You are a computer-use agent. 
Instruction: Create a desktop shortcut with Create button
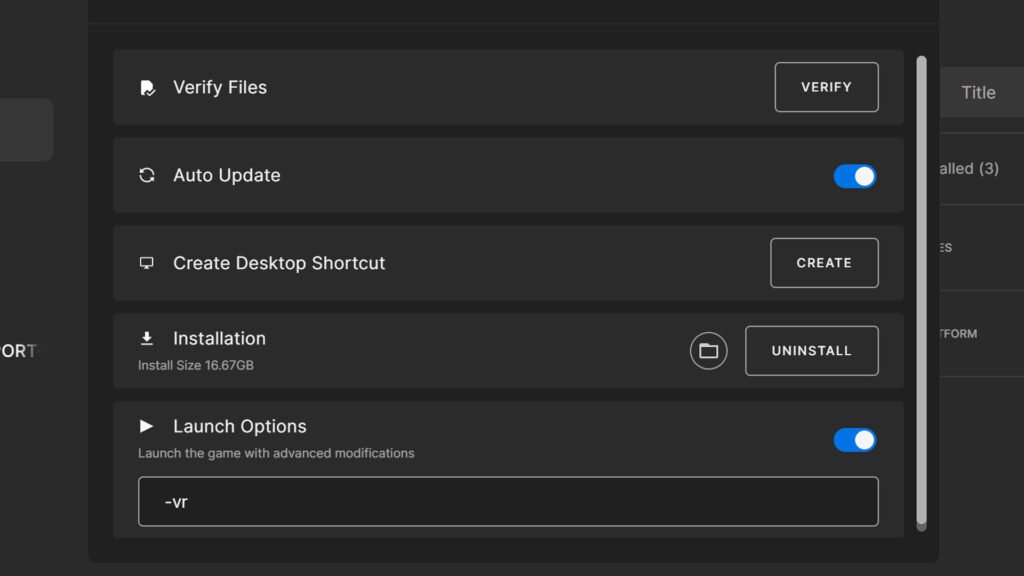(x=824, y=263)
